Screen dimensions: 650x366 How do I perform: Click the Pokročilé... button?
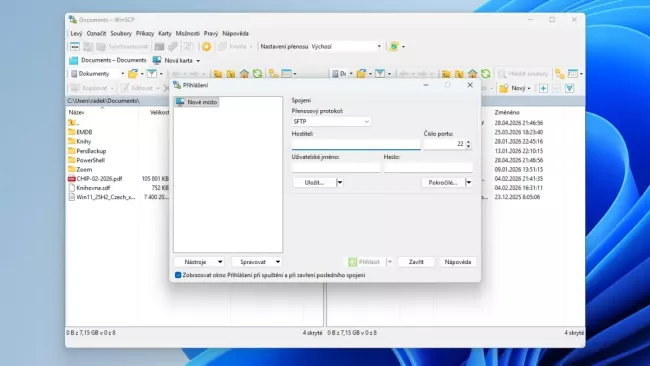pos(443,182)
